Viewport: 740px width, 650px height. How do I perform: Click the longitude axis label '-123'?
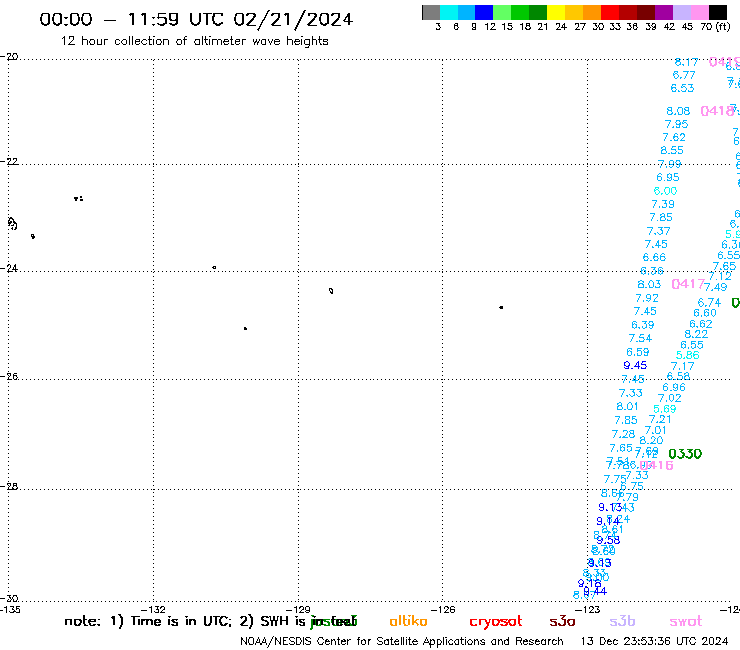588,609
